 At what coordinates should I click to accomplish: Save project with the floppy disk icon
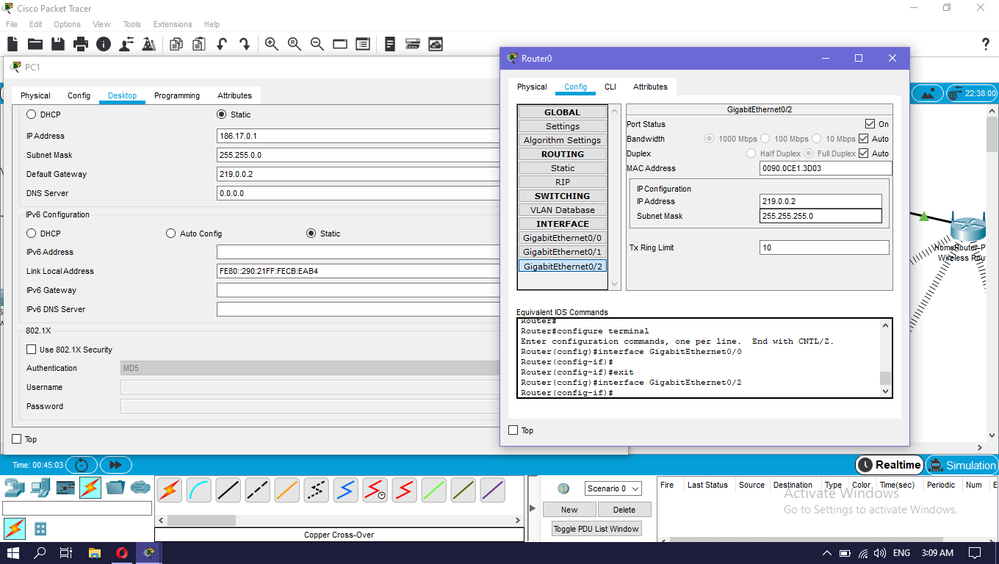point(58,44)
